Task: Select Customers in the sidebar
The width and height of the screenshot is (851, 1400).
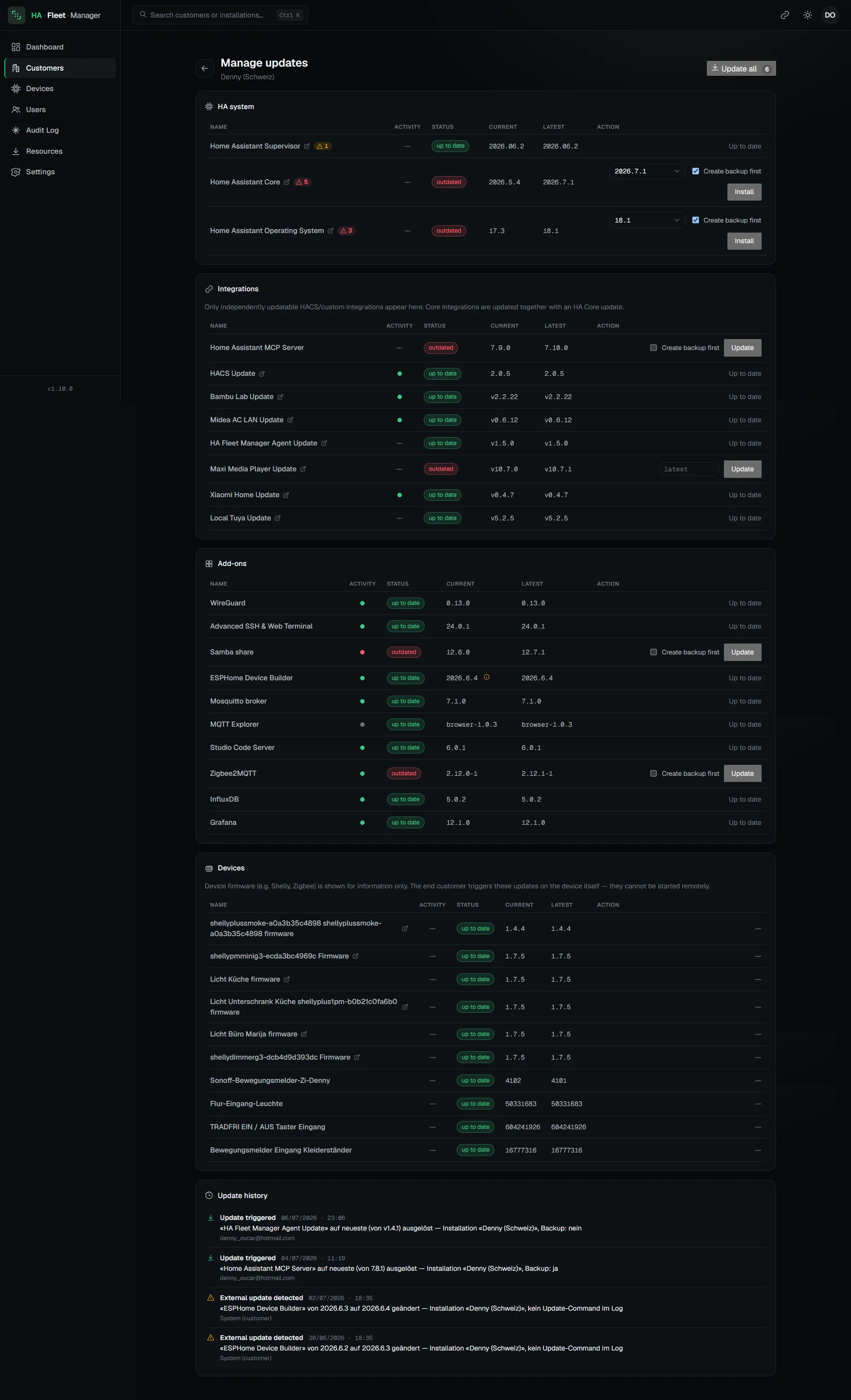Action: 60,68
